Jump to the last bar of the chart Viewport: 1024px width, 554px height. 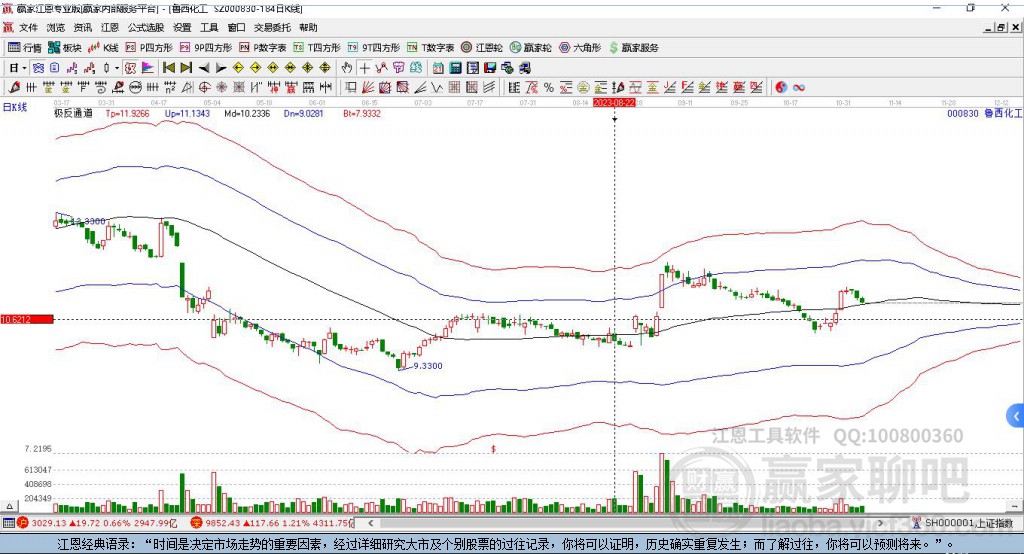click(x=186, y=68)
